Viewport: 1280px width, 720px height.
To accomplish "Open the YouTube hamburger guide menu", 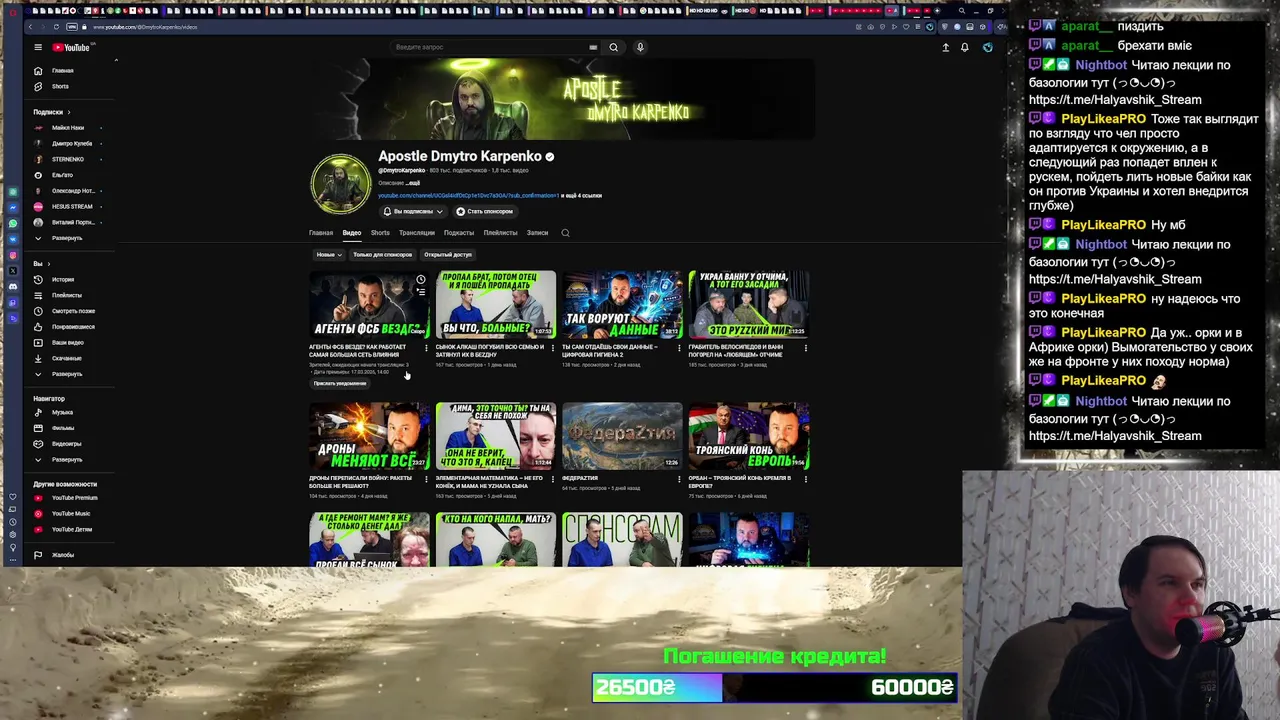I will [38, 47].
